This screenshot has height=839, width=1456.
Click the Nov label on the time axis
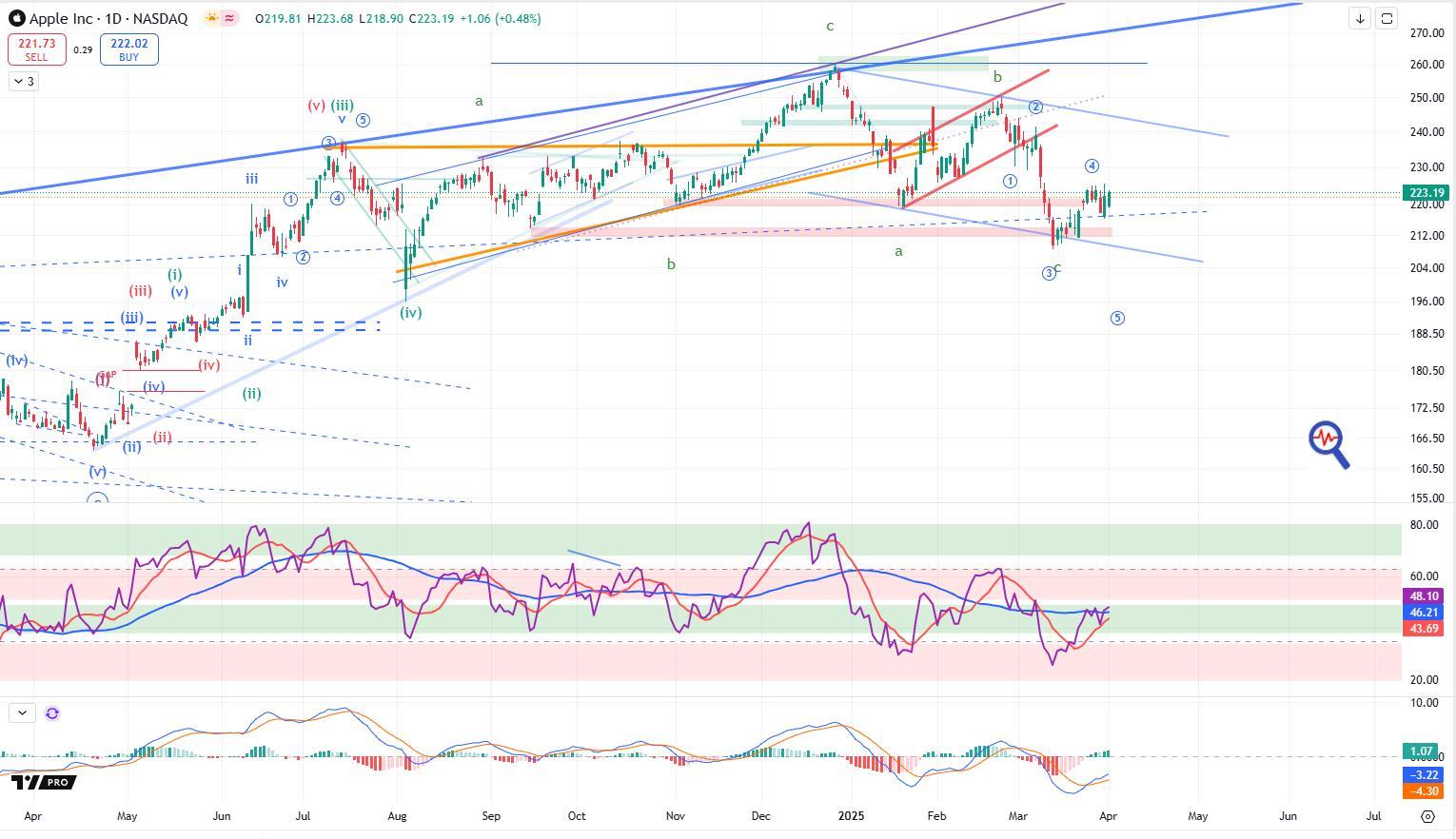[x=676, y=816]
